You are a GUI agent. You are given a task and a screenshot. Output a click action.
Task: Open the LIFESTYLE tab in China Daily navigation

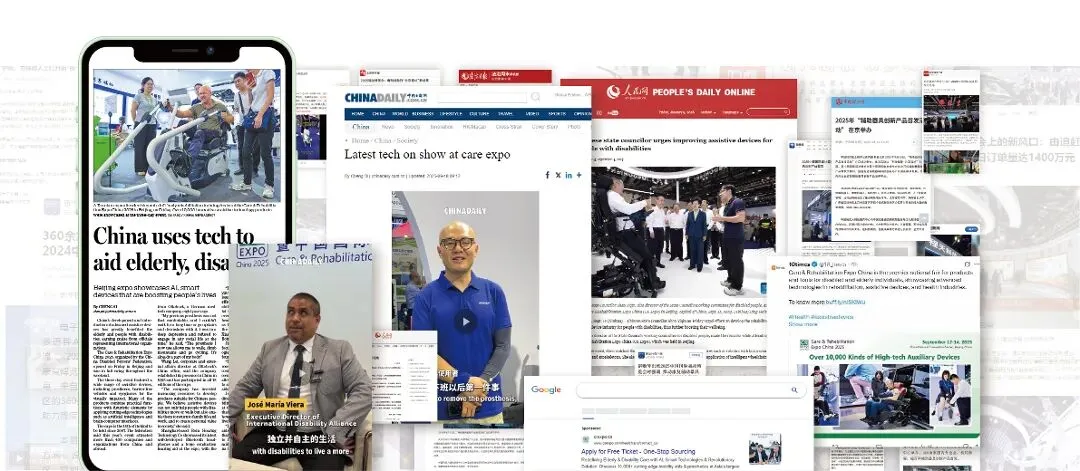coord(450,114)
